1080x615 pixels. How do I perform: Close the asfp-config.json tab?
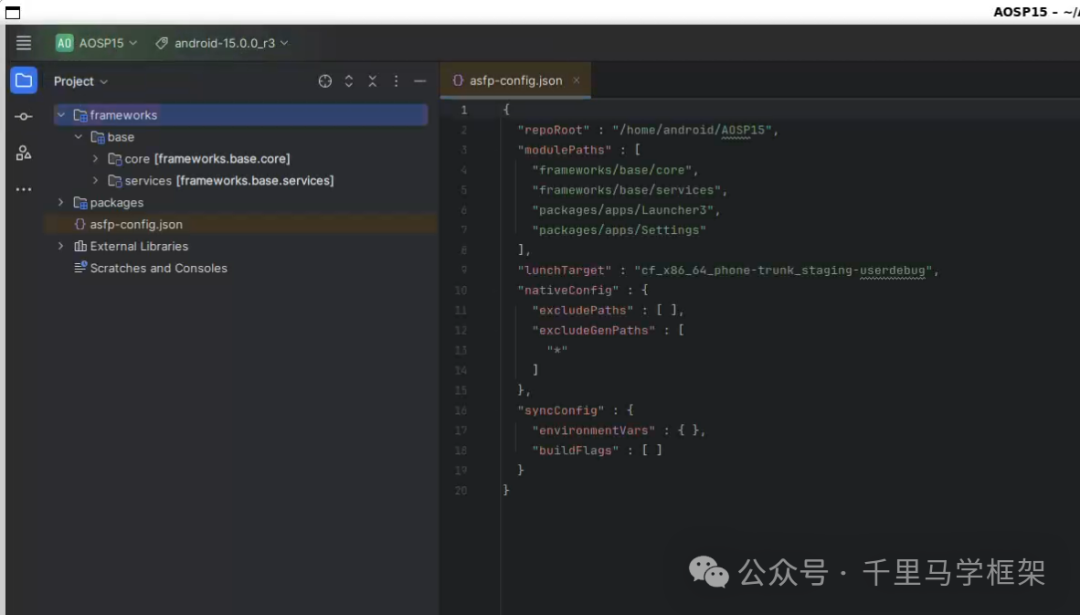[577, 81]
